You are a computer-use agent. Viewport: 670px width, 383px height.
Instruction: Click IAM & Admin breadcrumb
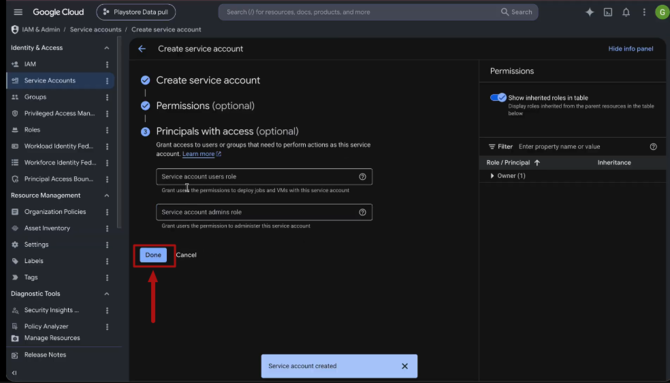point(41,29)
